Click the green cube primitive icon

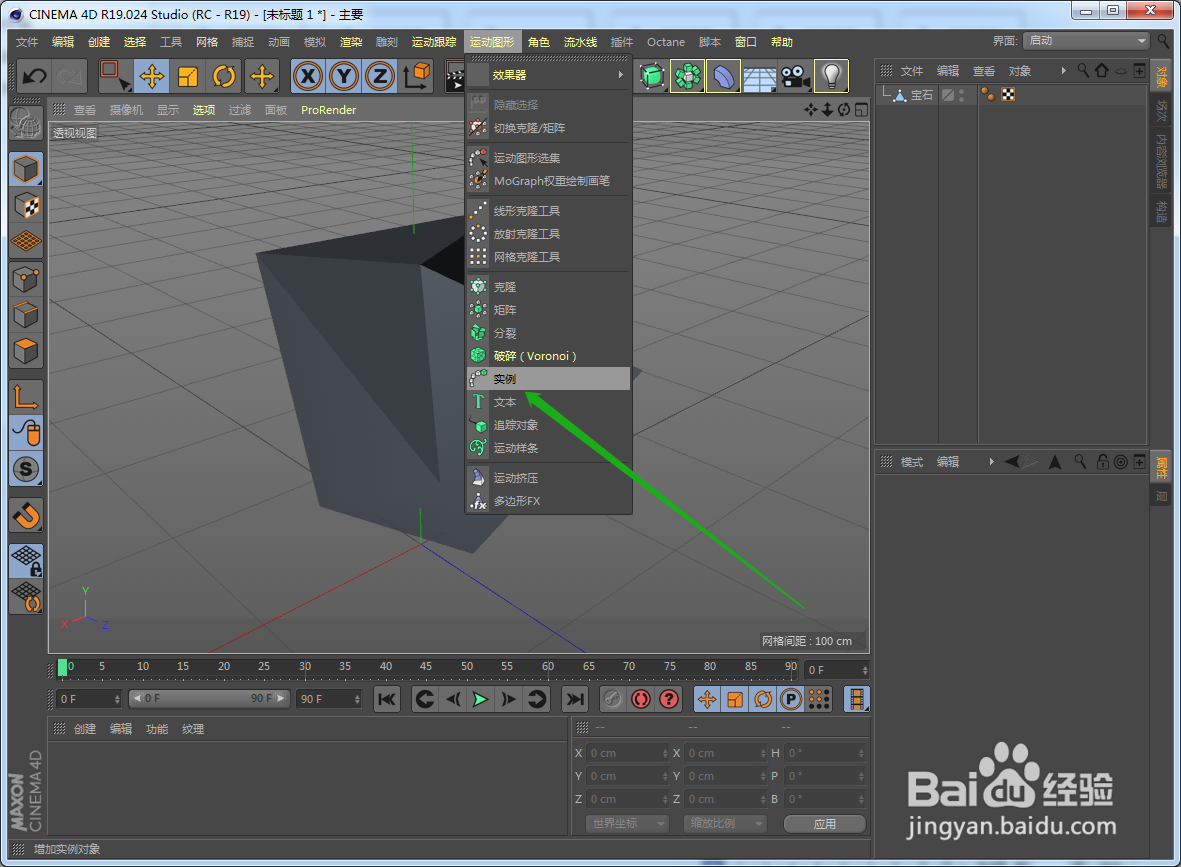pyautogui.click(x=652, y=76)
